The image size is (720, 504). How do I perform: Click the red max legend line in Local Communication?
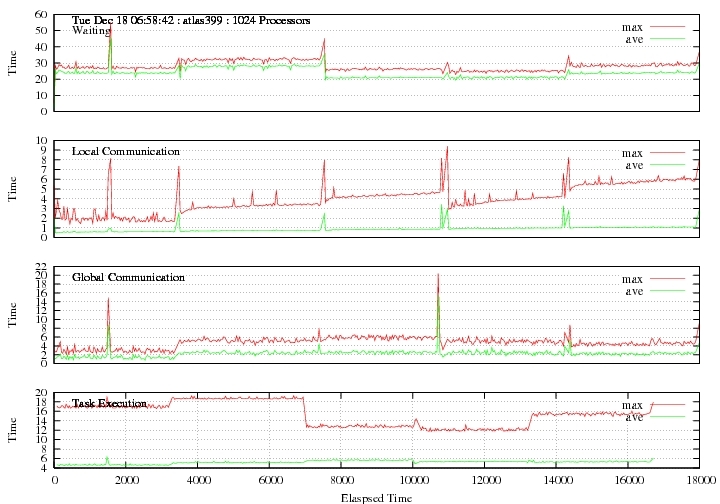click(667, 152)
